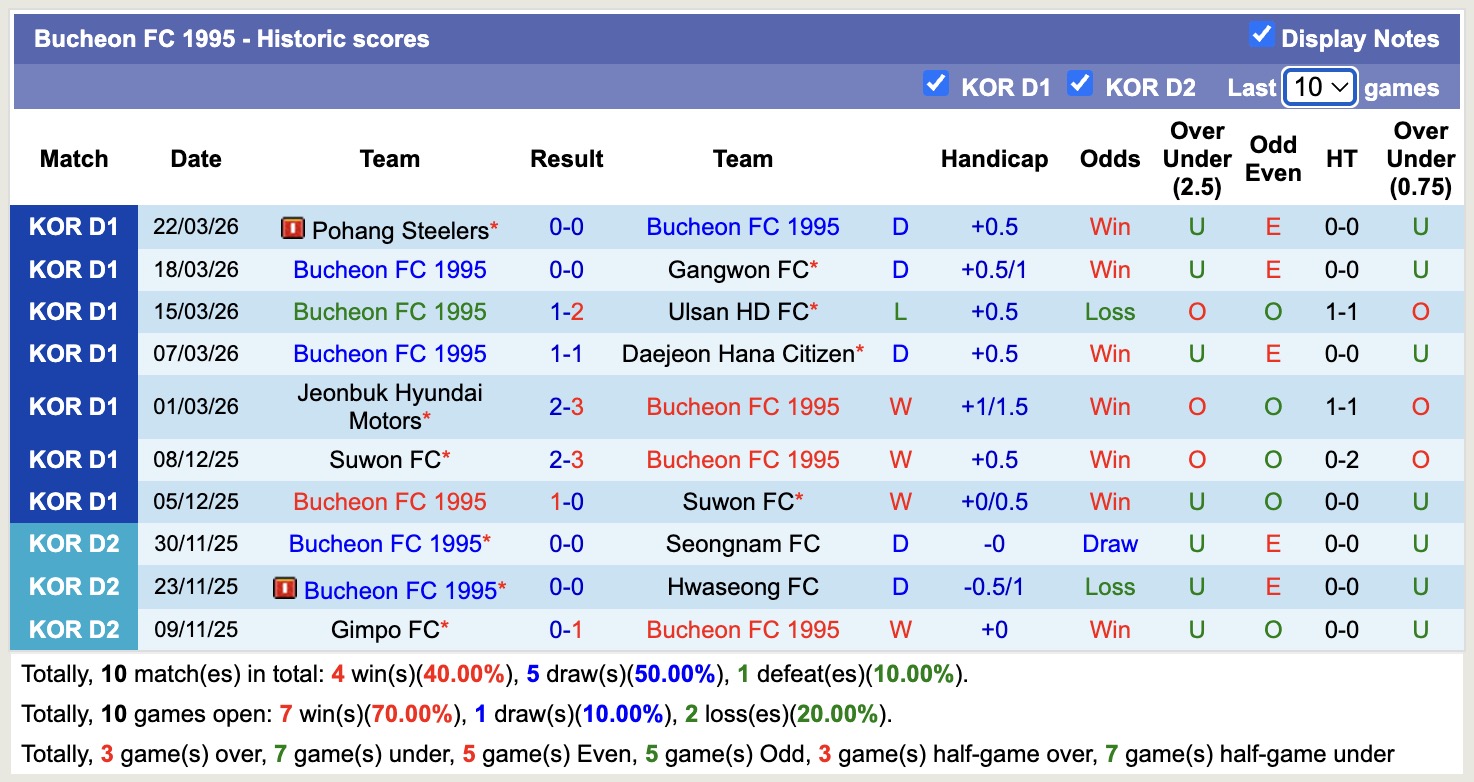Screen dimensions: 1474x782
Task: Open the Jeonbuk Hyundai Motors team link
Action: [x=389, y=407]
